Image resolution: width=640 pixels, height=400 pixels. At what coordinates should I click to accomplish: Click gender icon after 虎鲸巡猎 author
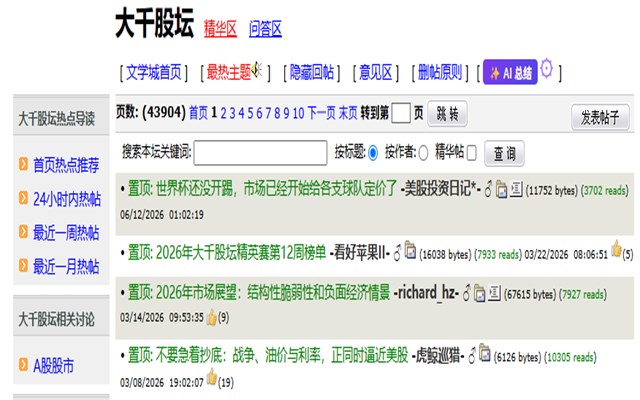point(472,356)
